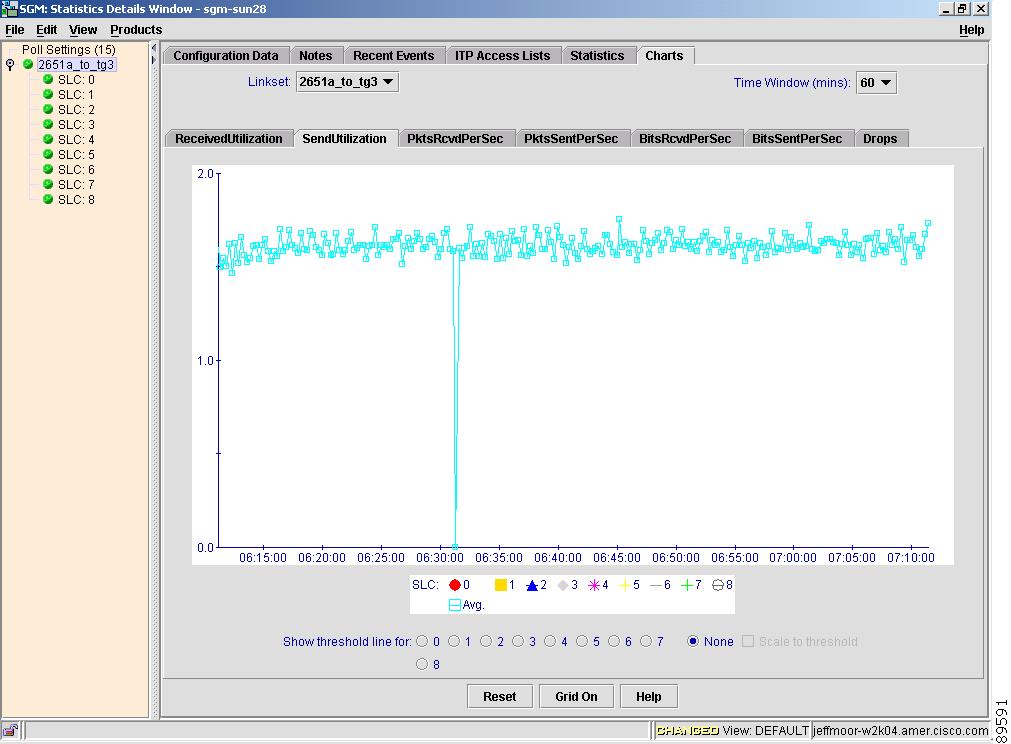The height and width of the screenshot is (744, 1011).
Task: Open the Time Window minutes dropdown
Action: point(876,83)
